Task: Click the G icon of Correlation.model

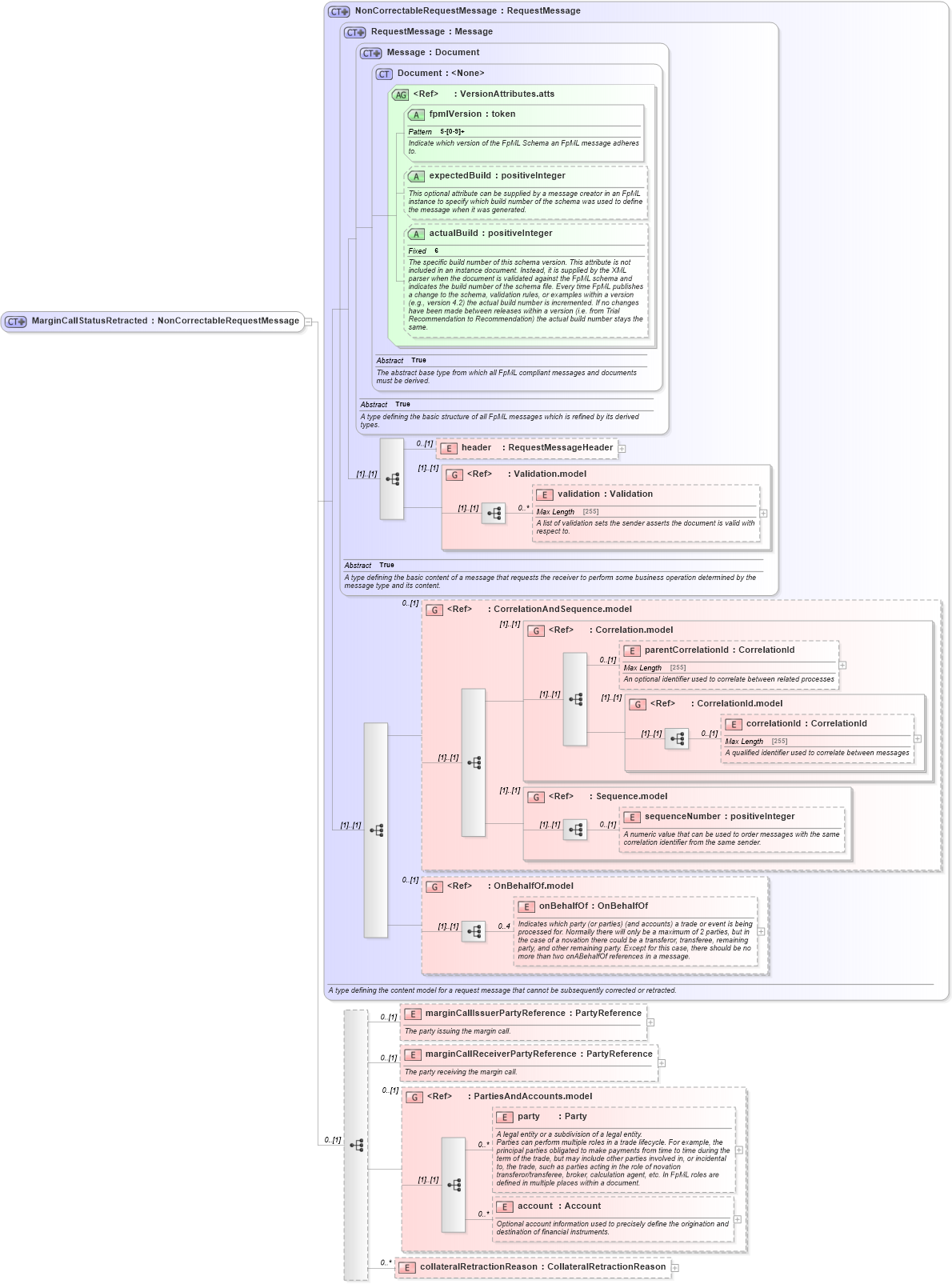Action: pyautogui.click(x=536, y=631)
